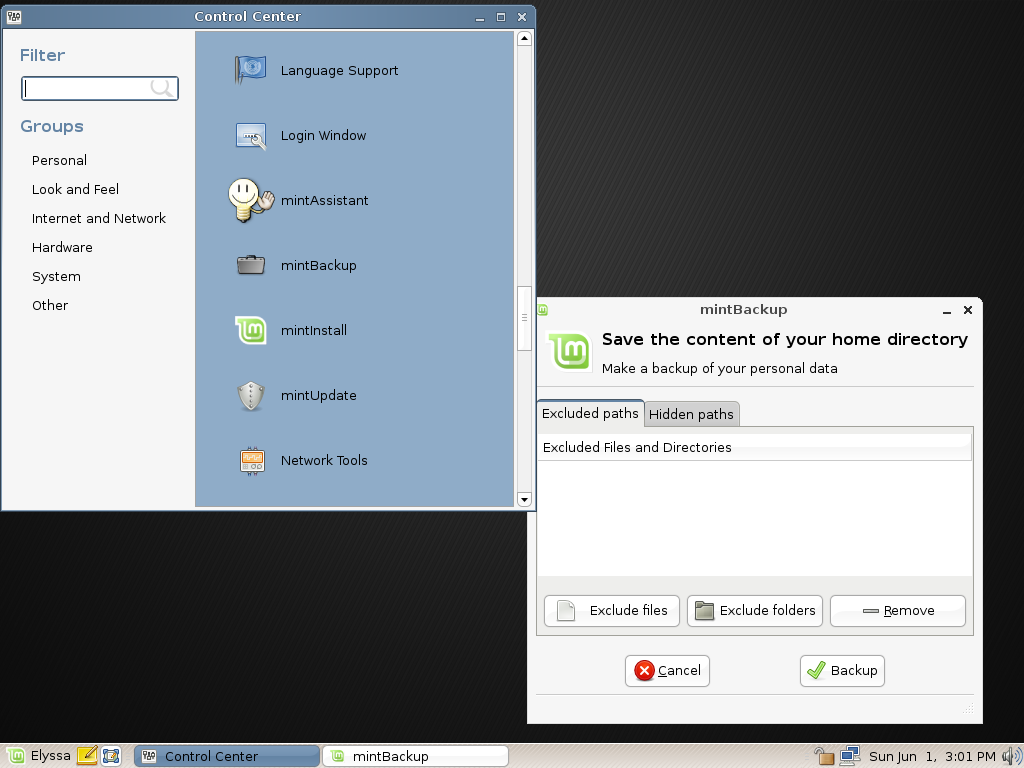Open the network connection tray icon
The height and width of the screenshot is (768, 1024).
[850, 756]
